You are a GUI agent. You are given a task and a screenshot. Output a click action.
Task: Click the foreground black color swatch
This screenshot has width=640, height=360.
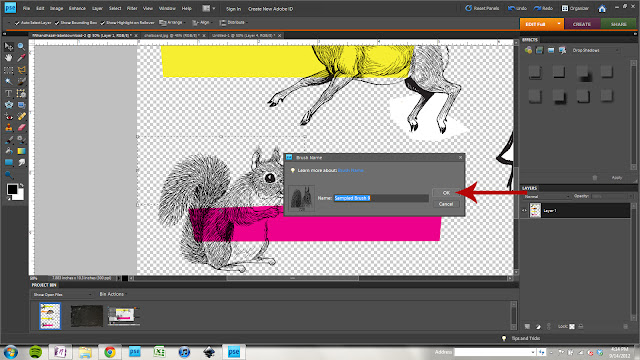(x=12, y=189)
